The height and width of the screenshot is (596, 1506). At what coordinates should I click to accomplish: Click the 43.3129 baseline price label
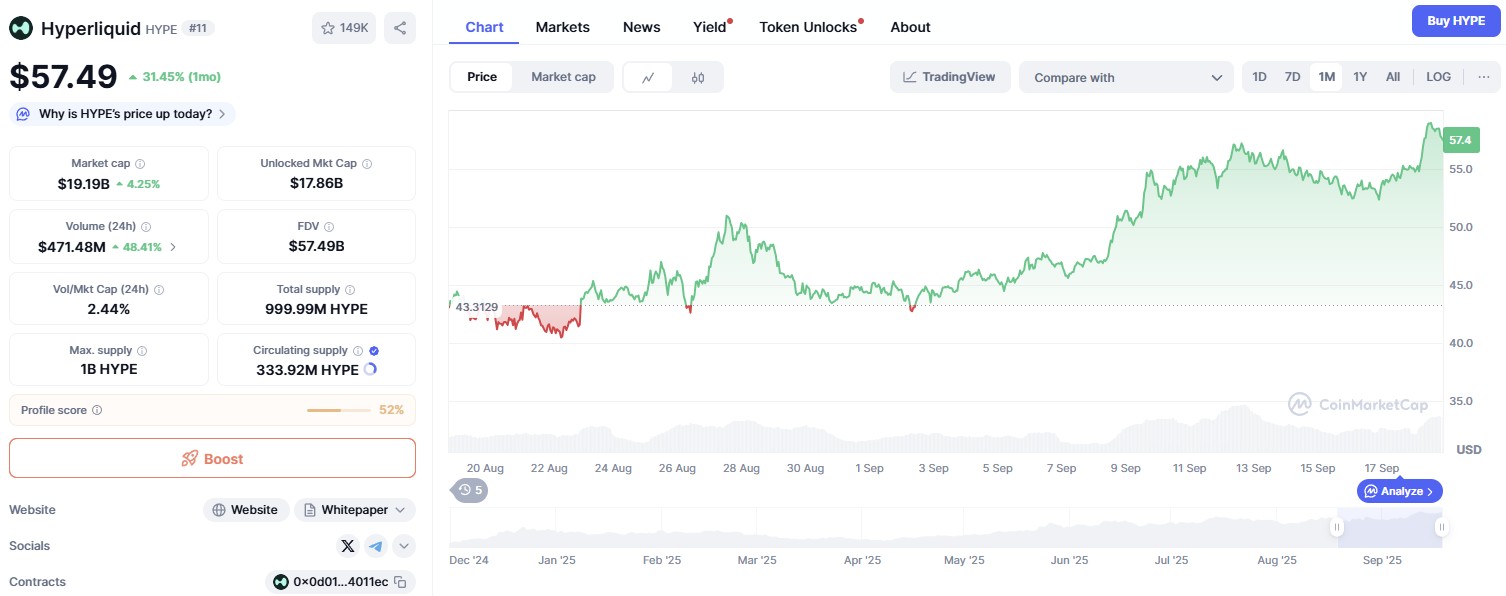click(477, 306)
